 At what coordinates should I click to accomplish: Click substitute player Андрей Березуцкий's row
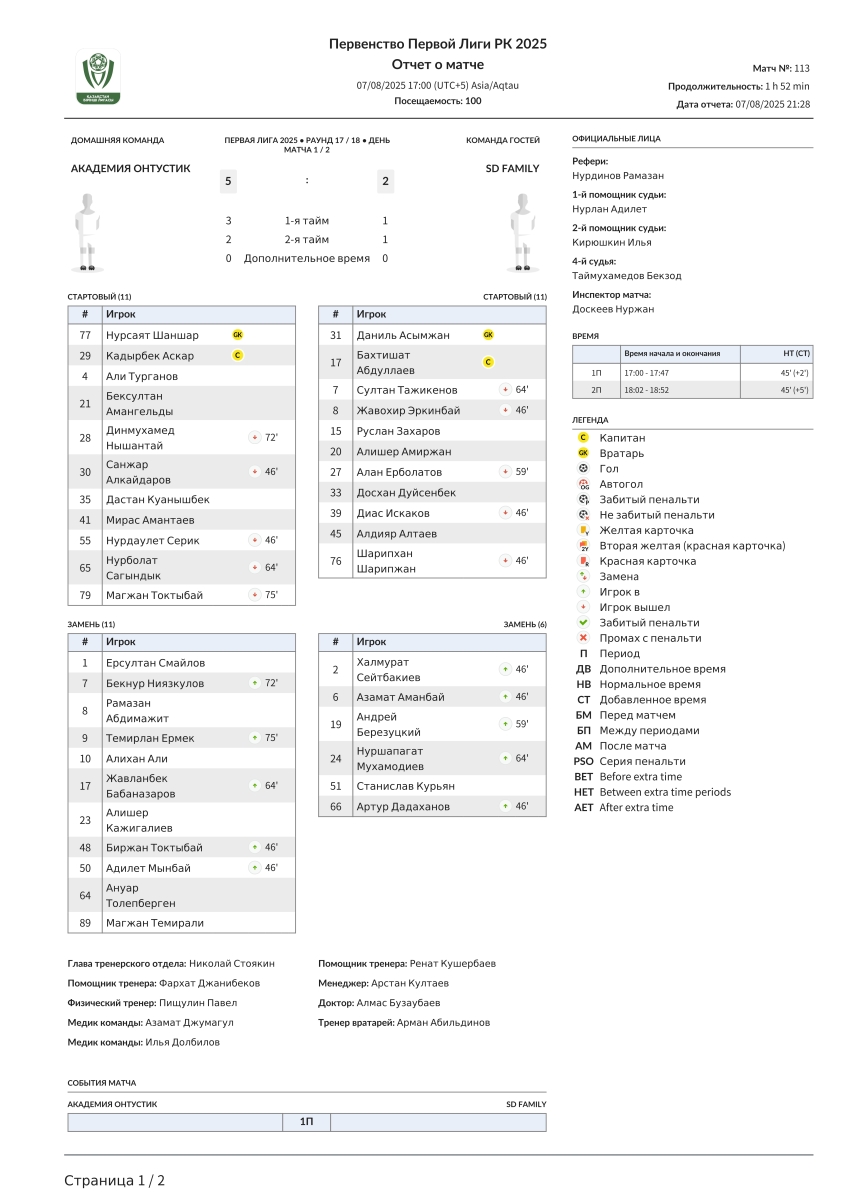tap(432, 724)
